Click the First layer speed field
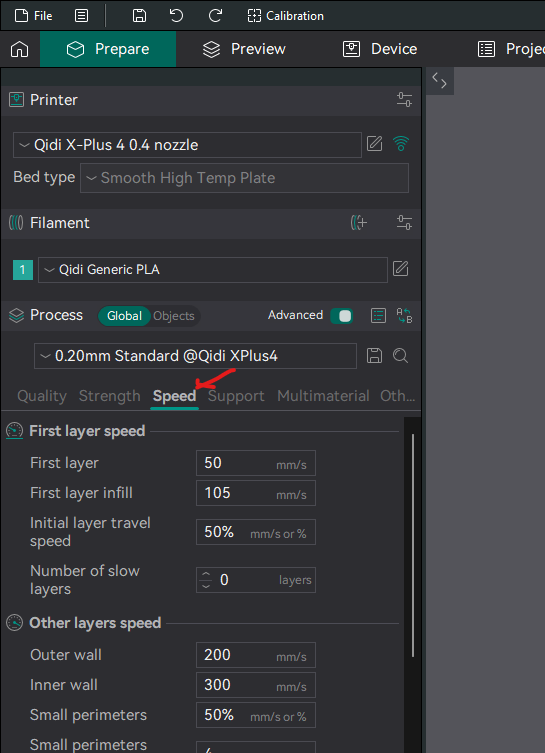Image resolution: width=545 pixels, height=753 pixels. point(256,463)
